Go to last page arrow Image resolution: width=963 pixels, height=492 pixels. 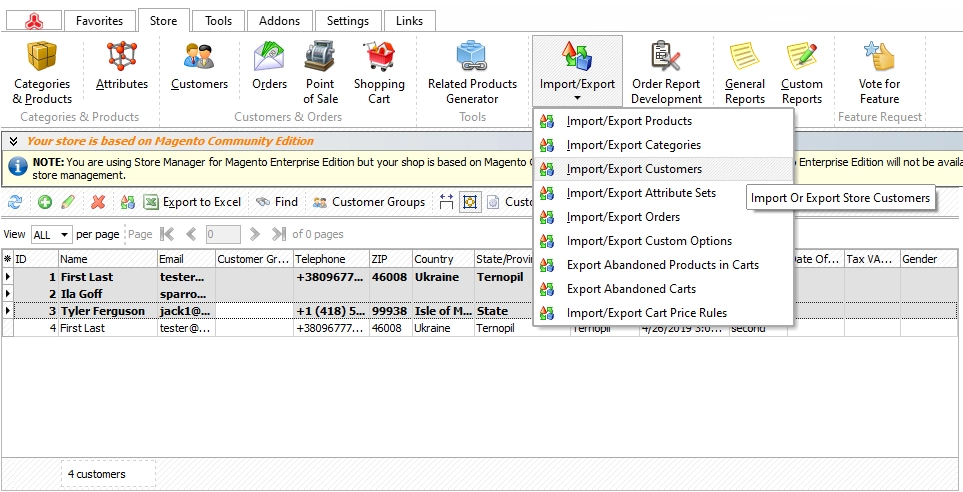[x=279, y=234]
